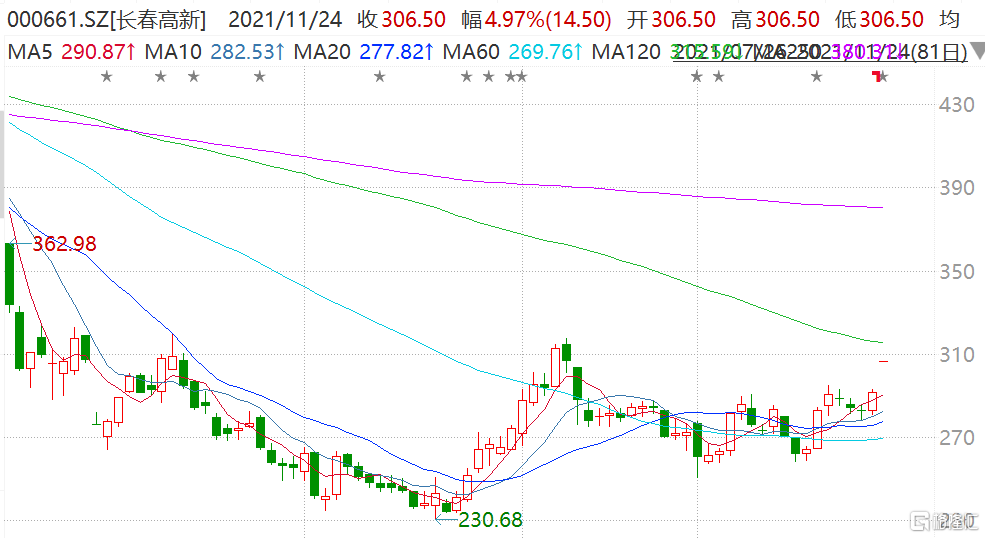Select the MA20 277.82 indicator label
Viewport: 985px width, 538px height.
[364, 52]
